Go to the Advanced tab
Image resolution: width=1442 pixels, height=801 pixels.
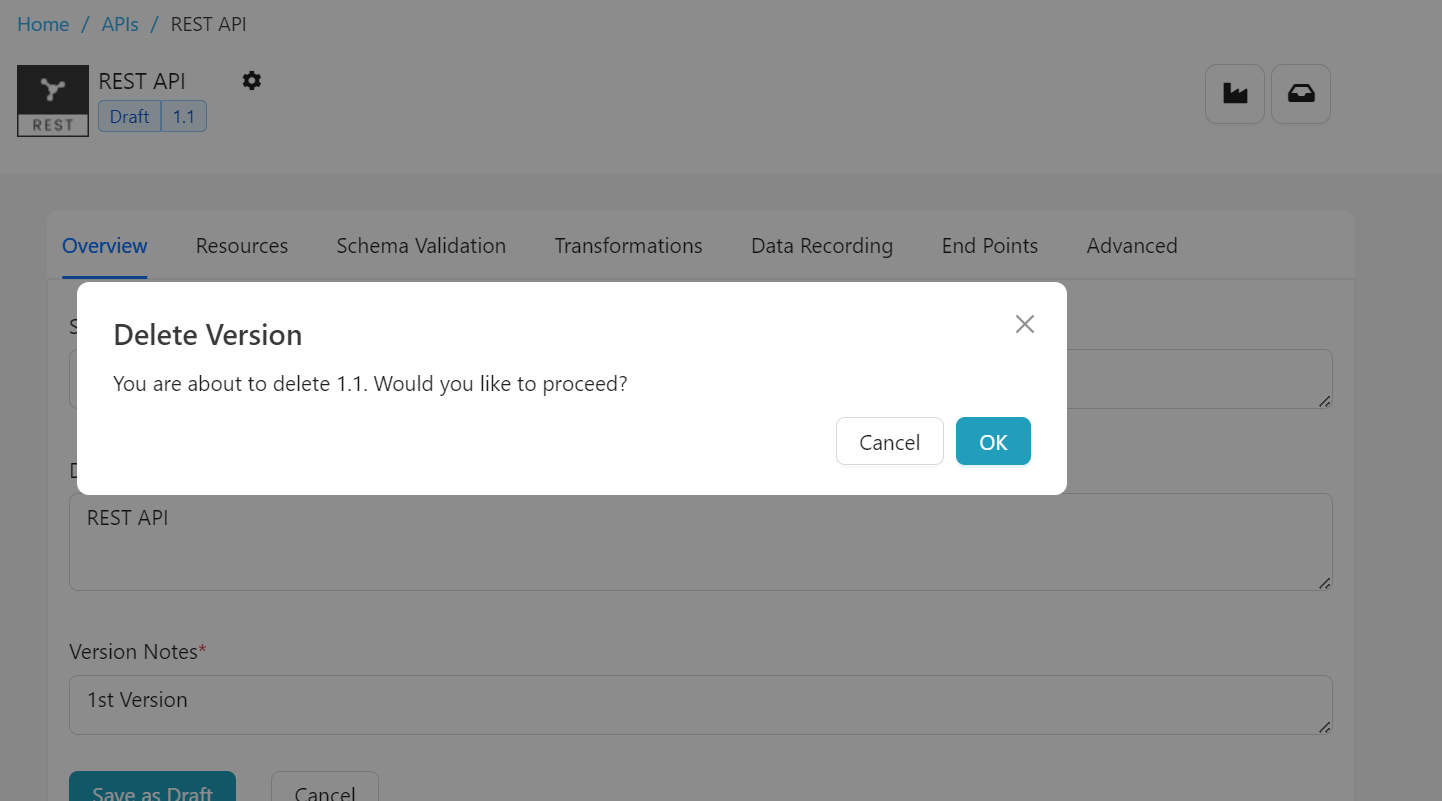(x=1132, y=246)
